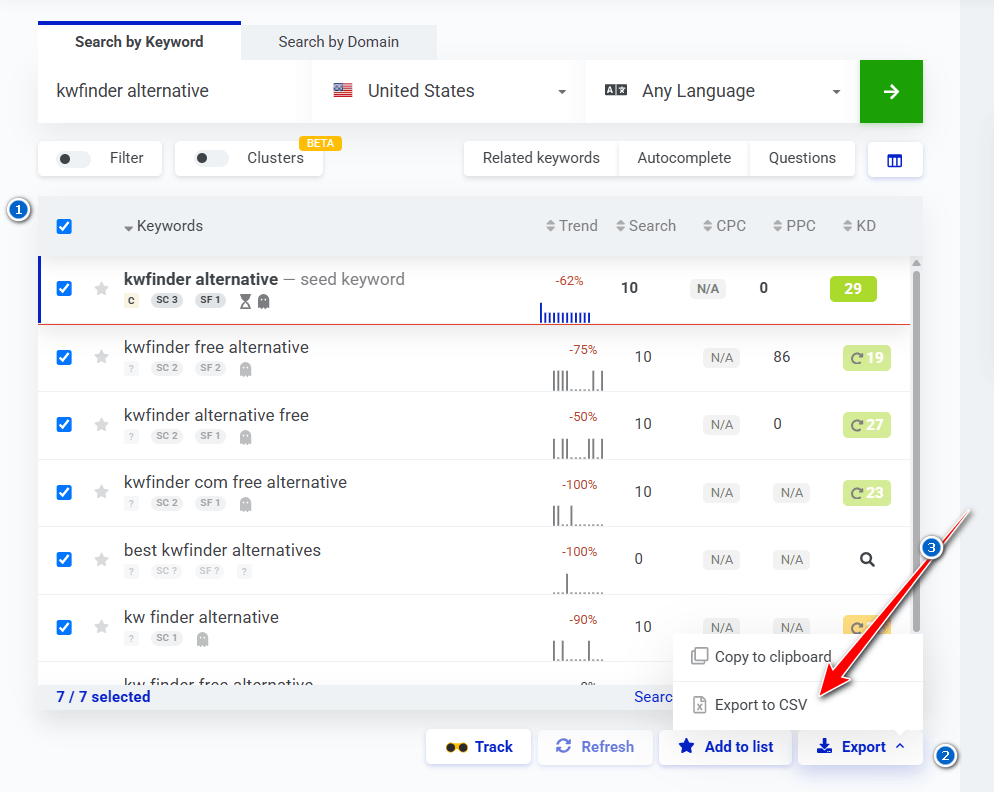The height and width of the screenshot is (792, 994).
Task: Click the keyword list vertical scrollbar
Action: click(916, 451)
